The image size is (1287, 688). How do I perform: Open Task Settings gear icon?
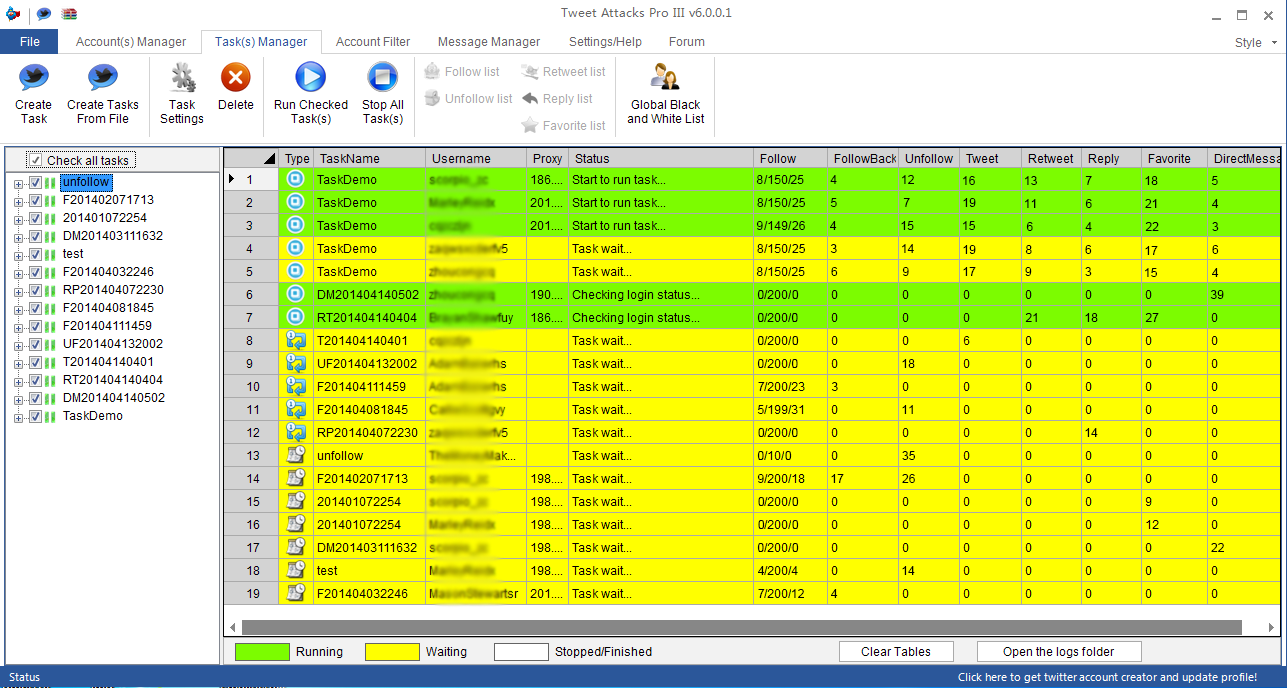pyautogui.click(x=182, y=79)
